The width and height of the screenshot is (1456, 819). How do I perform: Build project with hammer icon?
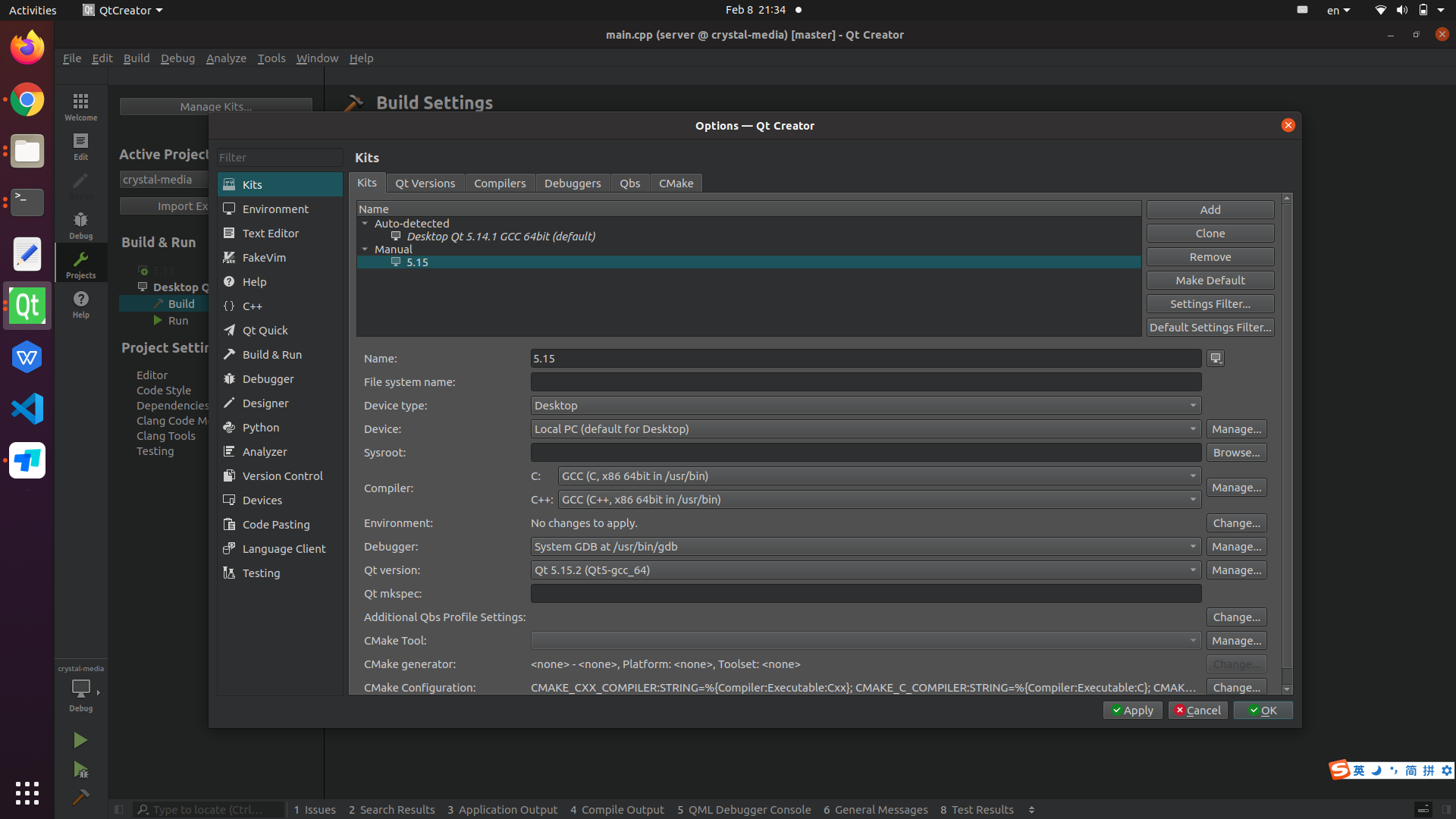(x=80, y=797)
